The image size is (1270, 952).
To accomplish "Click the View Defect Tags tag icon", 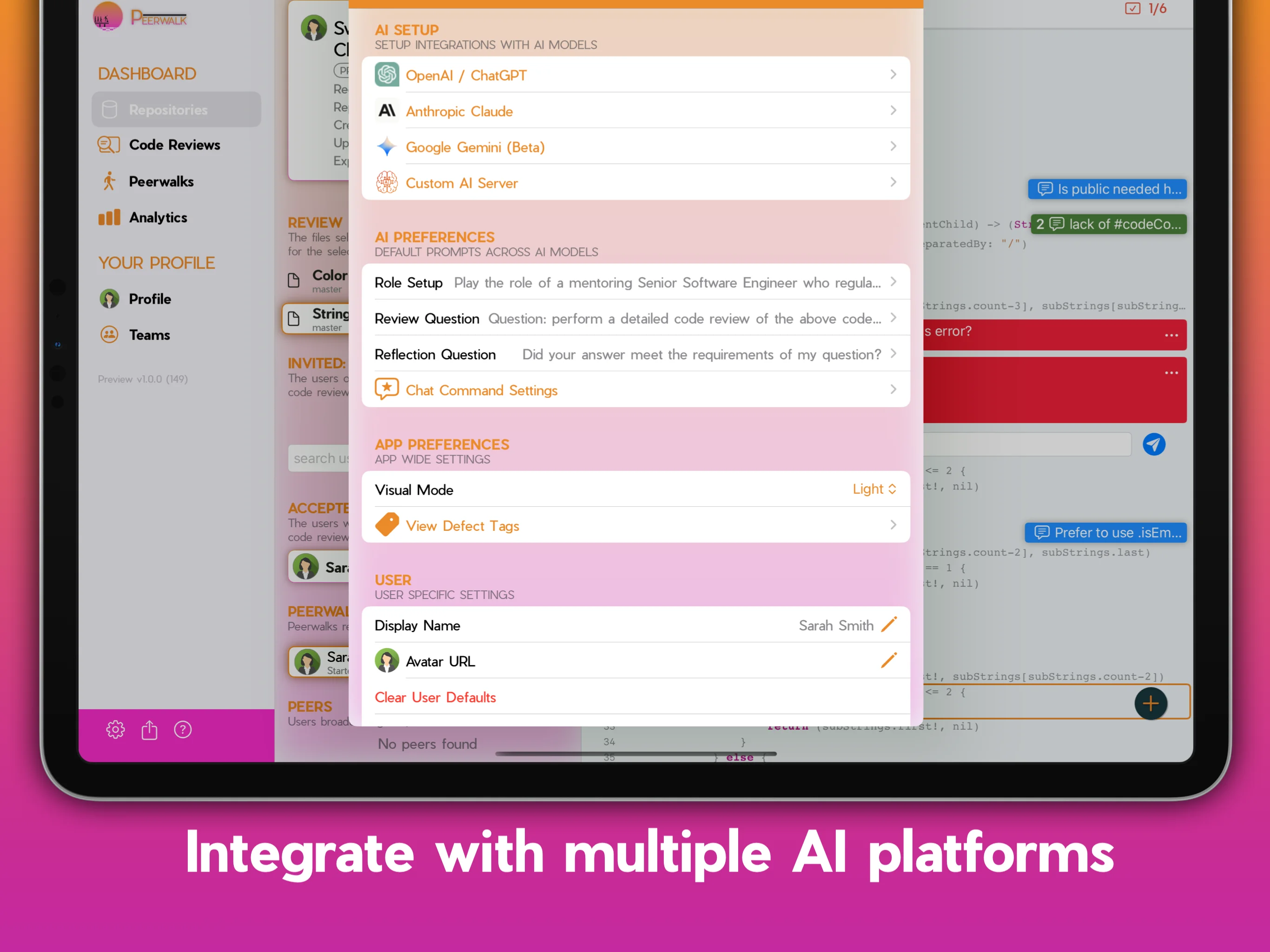I will click(387, 525).
